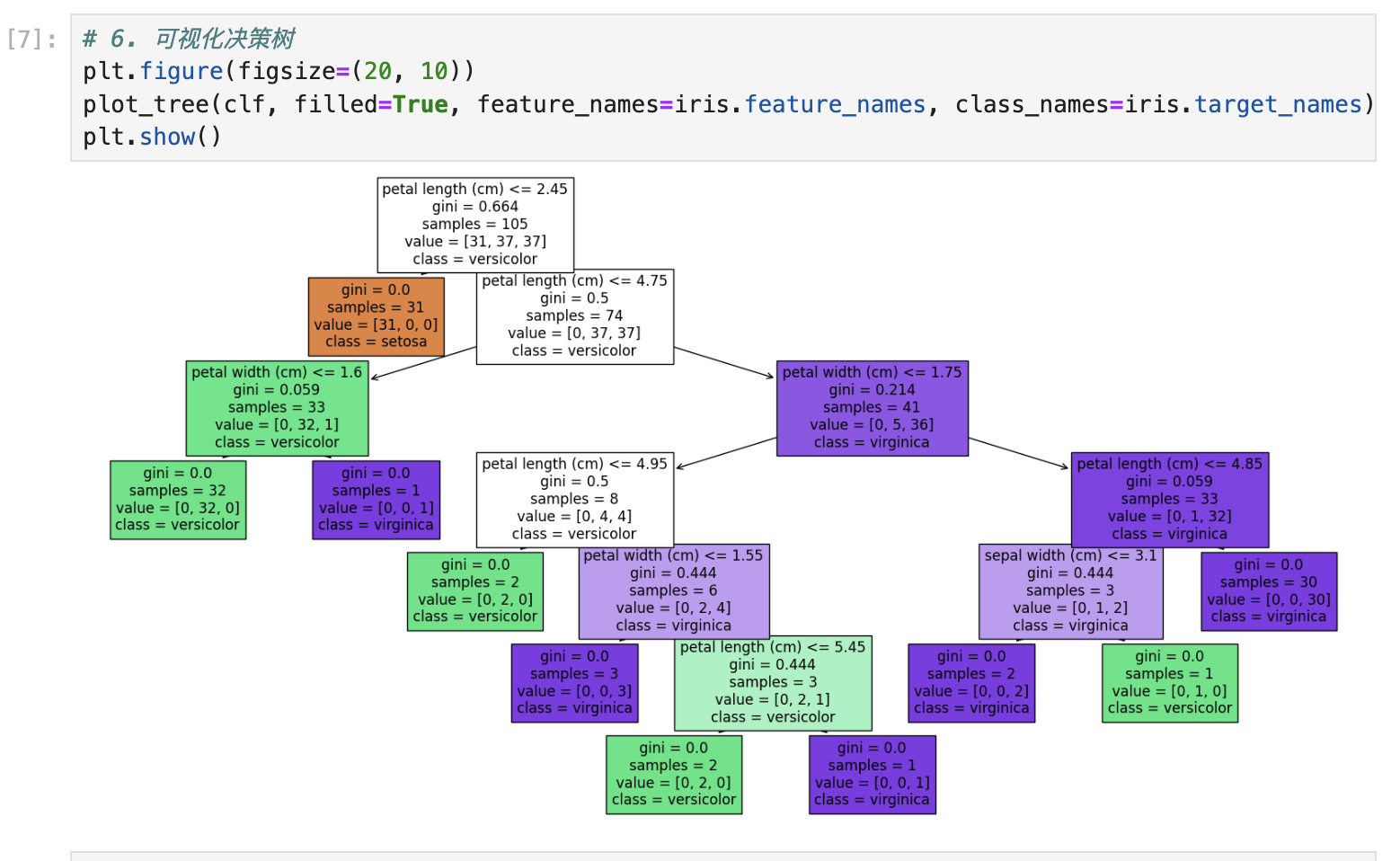Select the virginica leaf with value [0, 0, 3]
Image resolution: width=1400 pixels, height=861 pixels.
[x=574, y=683]
